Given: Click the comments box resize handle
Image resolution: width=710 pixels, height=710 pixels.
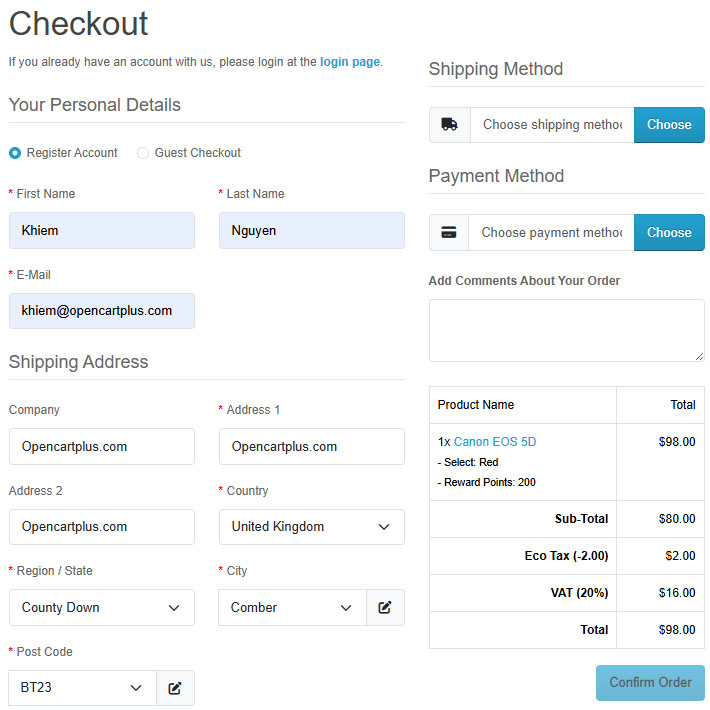Looking at the screenshot, I should 699,356.
